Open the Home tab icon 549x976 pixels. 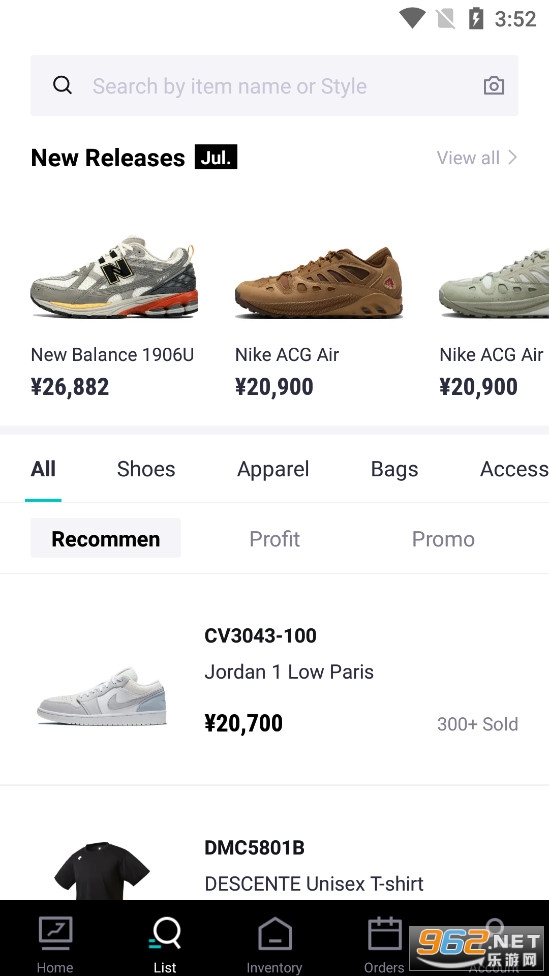(x=55, y=933)
